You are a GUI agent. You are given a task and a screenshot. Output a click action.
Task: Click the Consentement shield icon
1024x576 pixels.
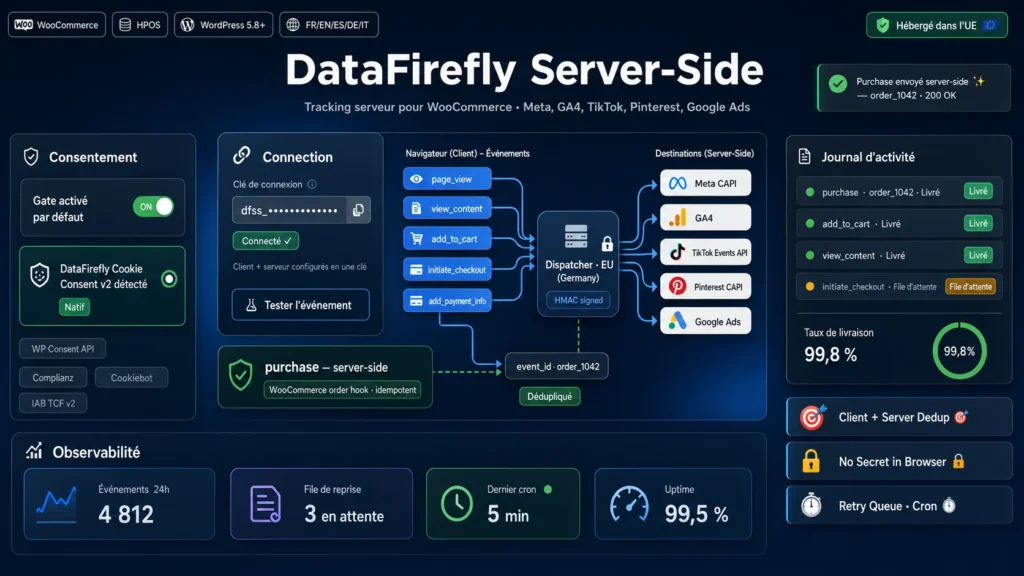[31, 157]
